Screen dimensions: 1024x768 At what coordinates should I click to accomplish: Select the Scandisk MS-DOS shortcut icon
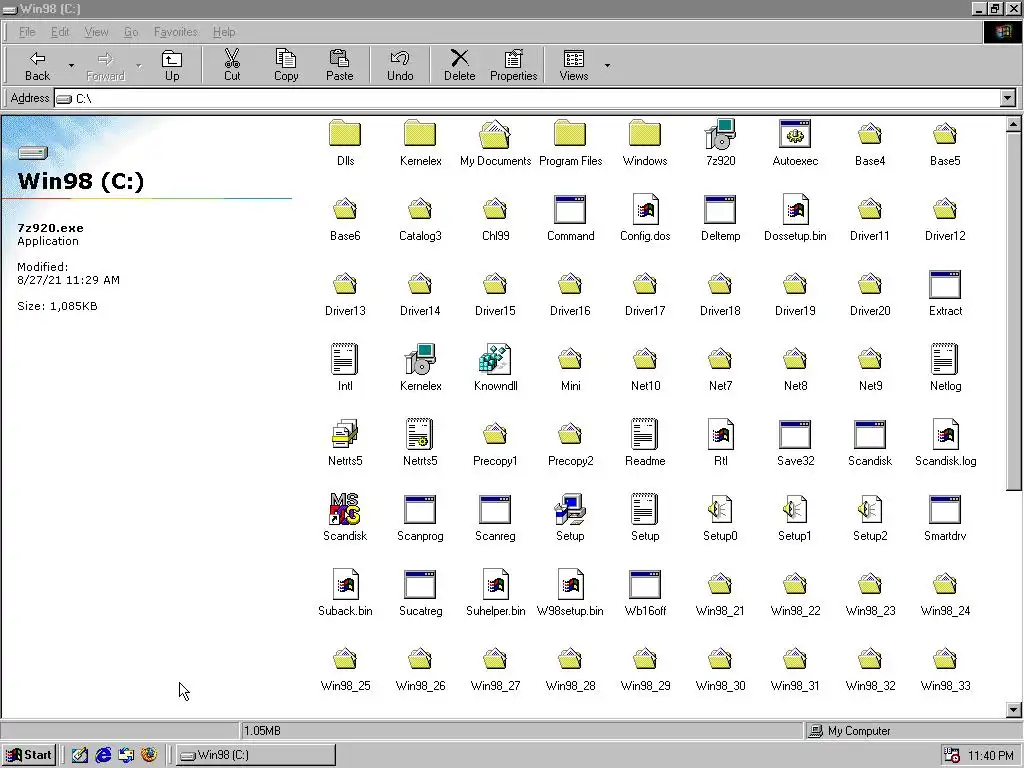pyautogui.click(x=345, y=509)
